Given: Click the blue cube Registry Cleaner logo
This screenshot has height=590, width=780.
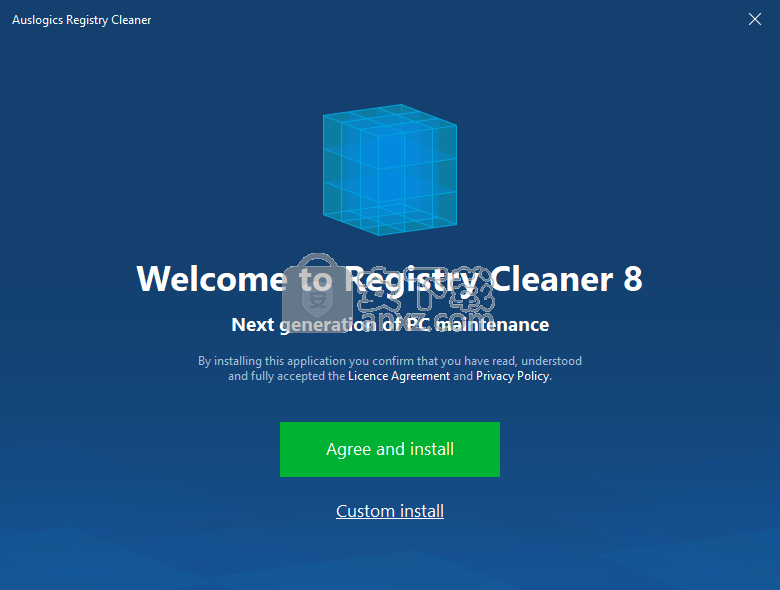Looking at the screenshot, I should click(x=390, y=170).
